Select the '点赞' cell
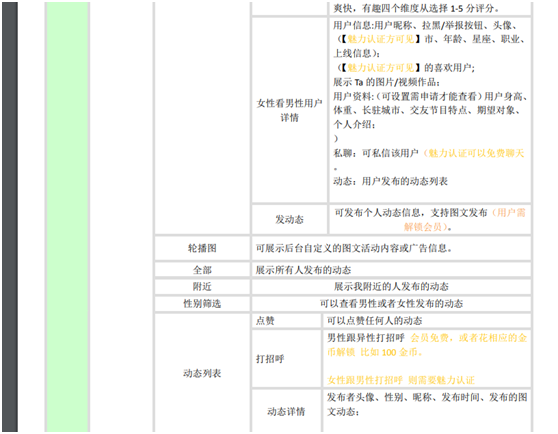Screen dimensions: 558x434 click(286, 321)
